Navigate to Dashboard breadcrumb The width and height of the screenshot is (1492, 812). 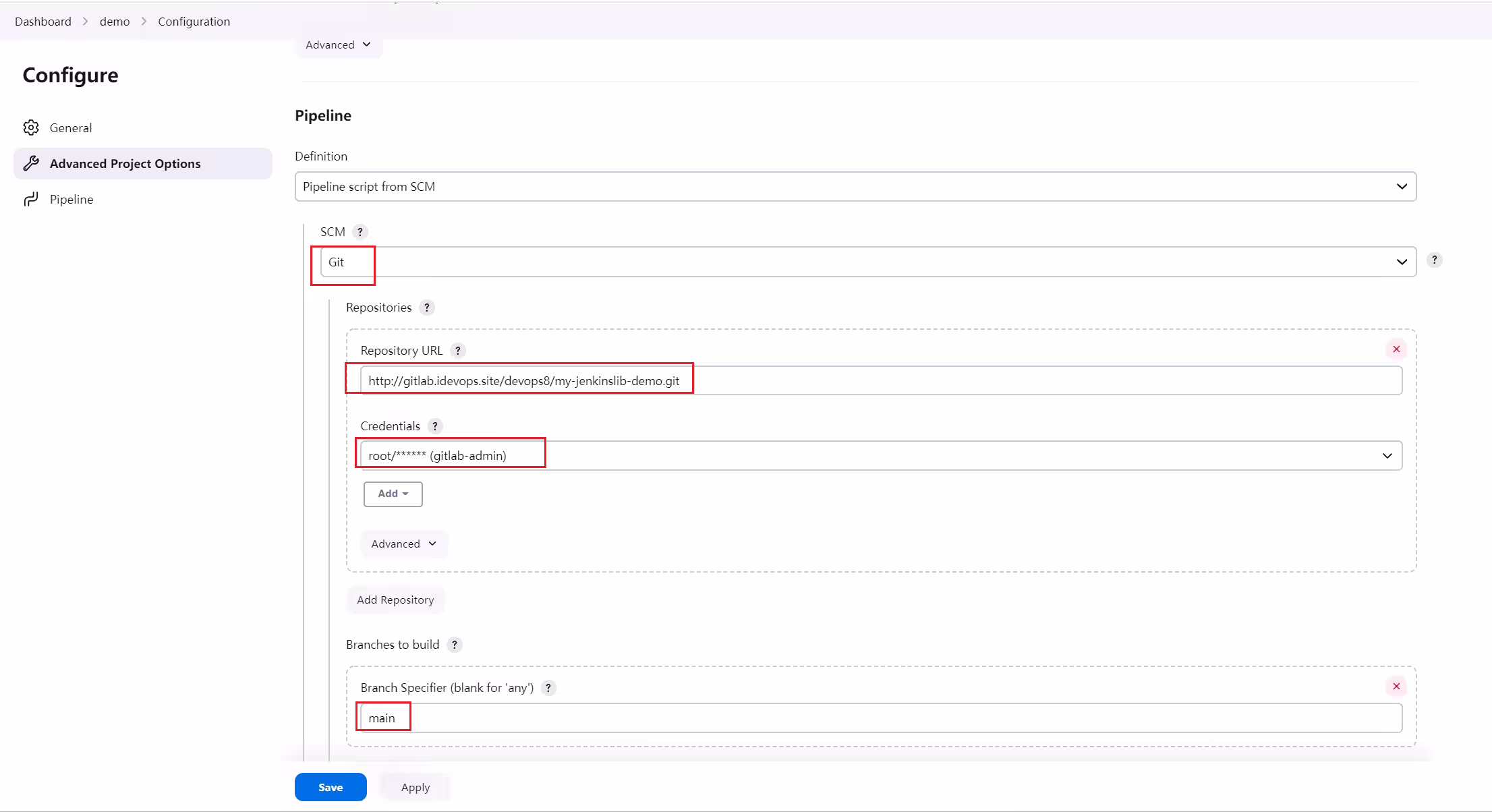(x=43, y=22)
